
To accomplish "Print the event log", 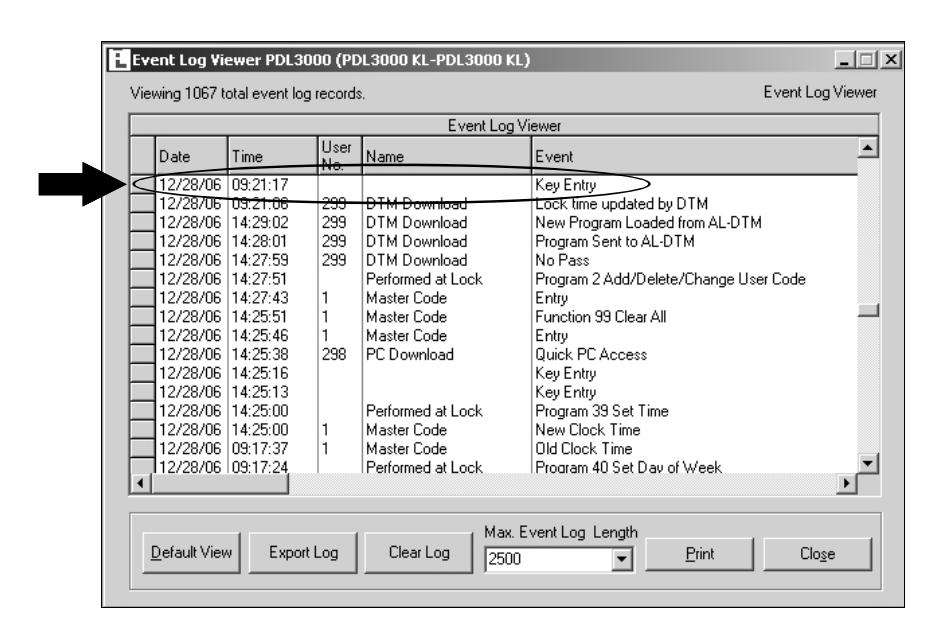I will [699, 554].
